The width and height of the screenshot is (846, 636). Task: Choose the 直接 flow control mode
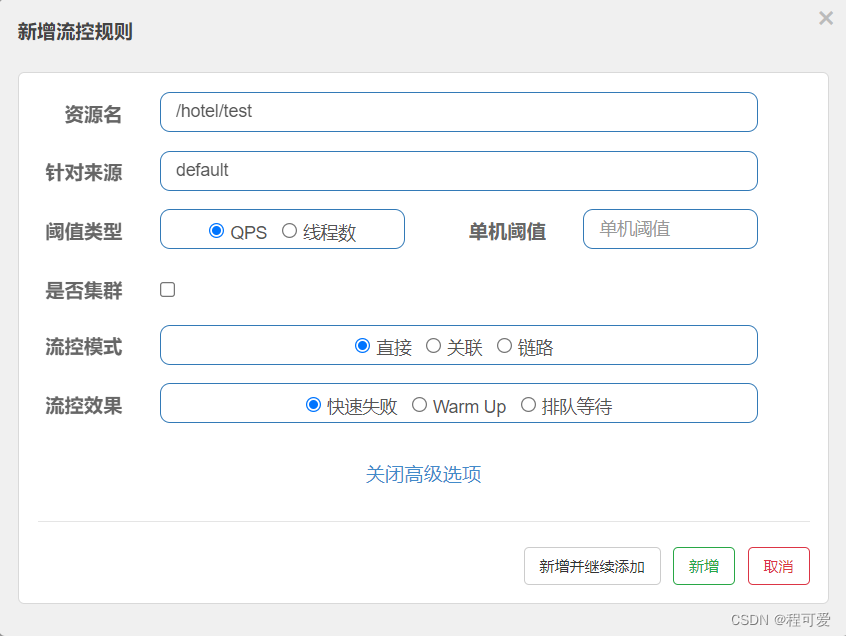point(363,345)
